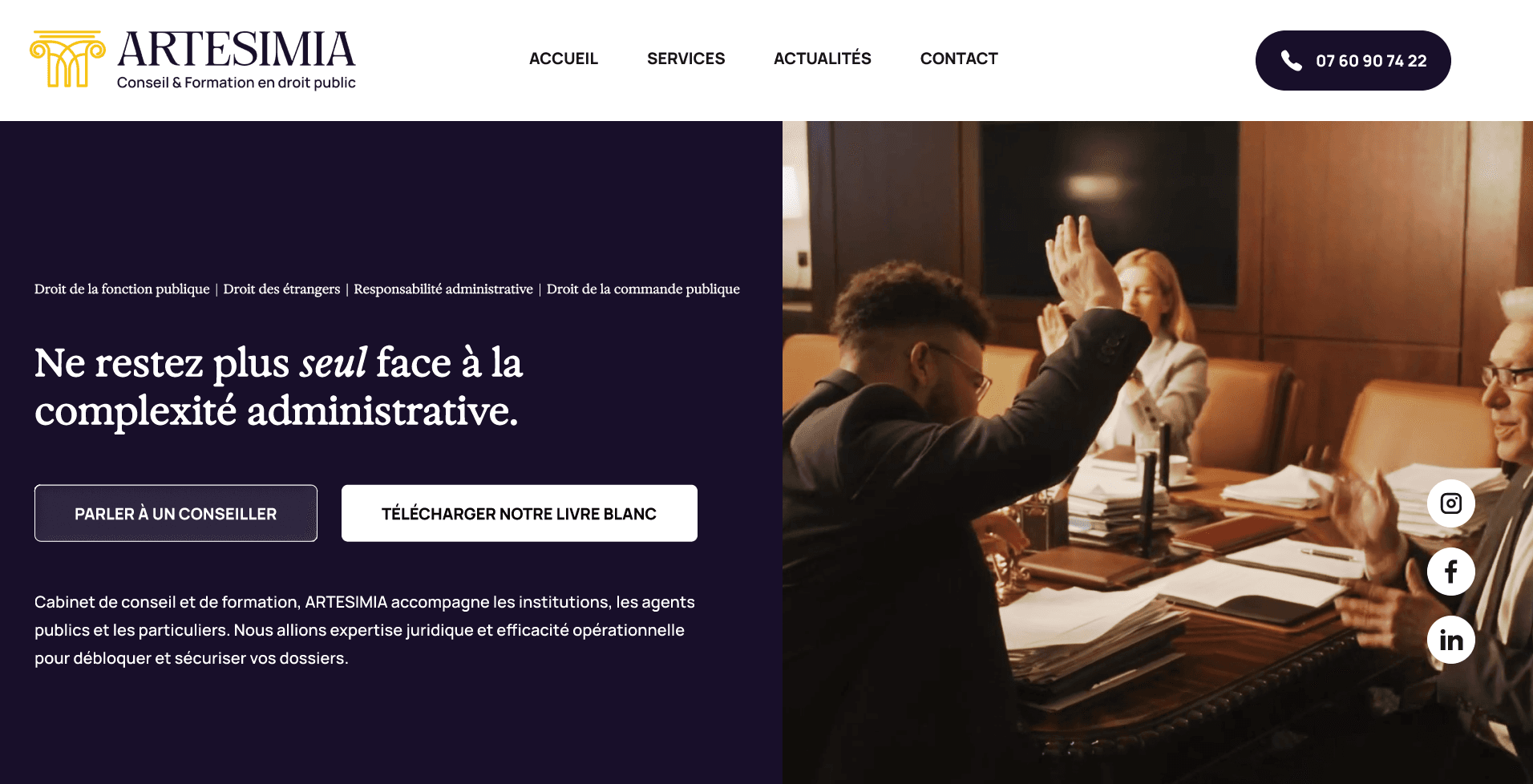Go to the ACCUEIL menu item
The width and height of the screenshot is (1533, 784).
click(564, 59)
